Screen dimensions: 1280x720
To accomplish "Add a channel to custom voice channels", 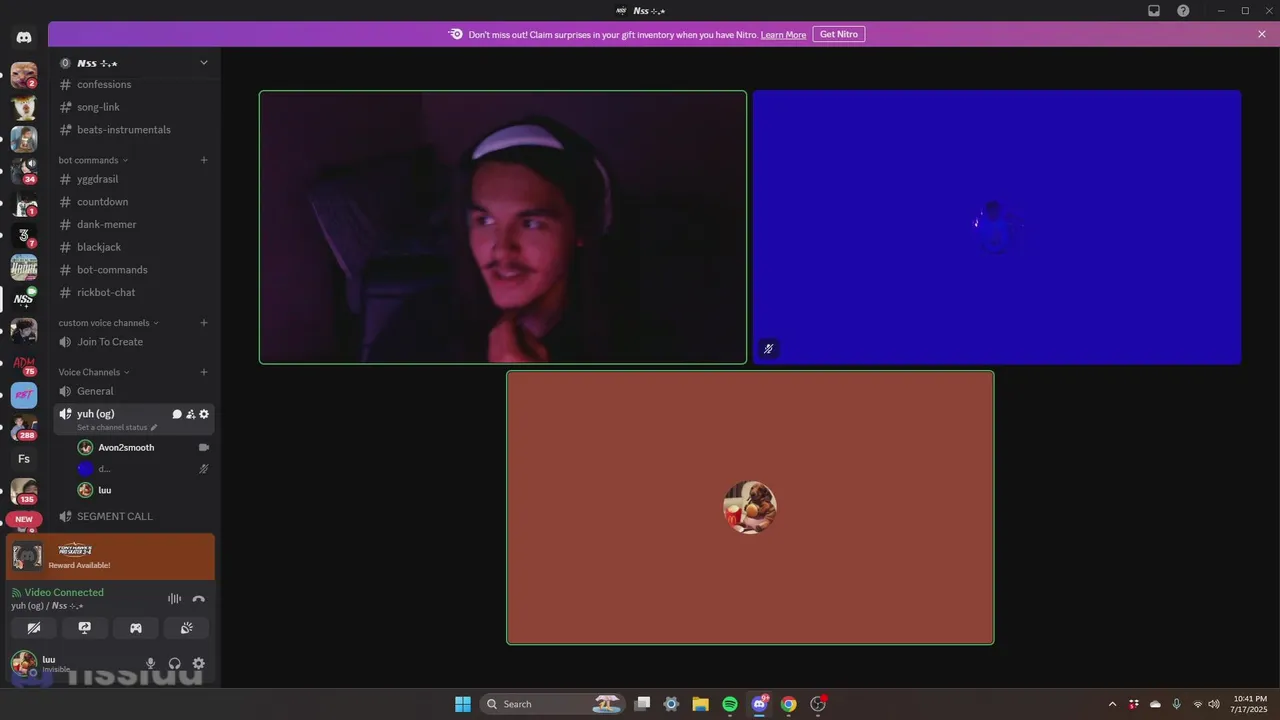I will 204,323.
